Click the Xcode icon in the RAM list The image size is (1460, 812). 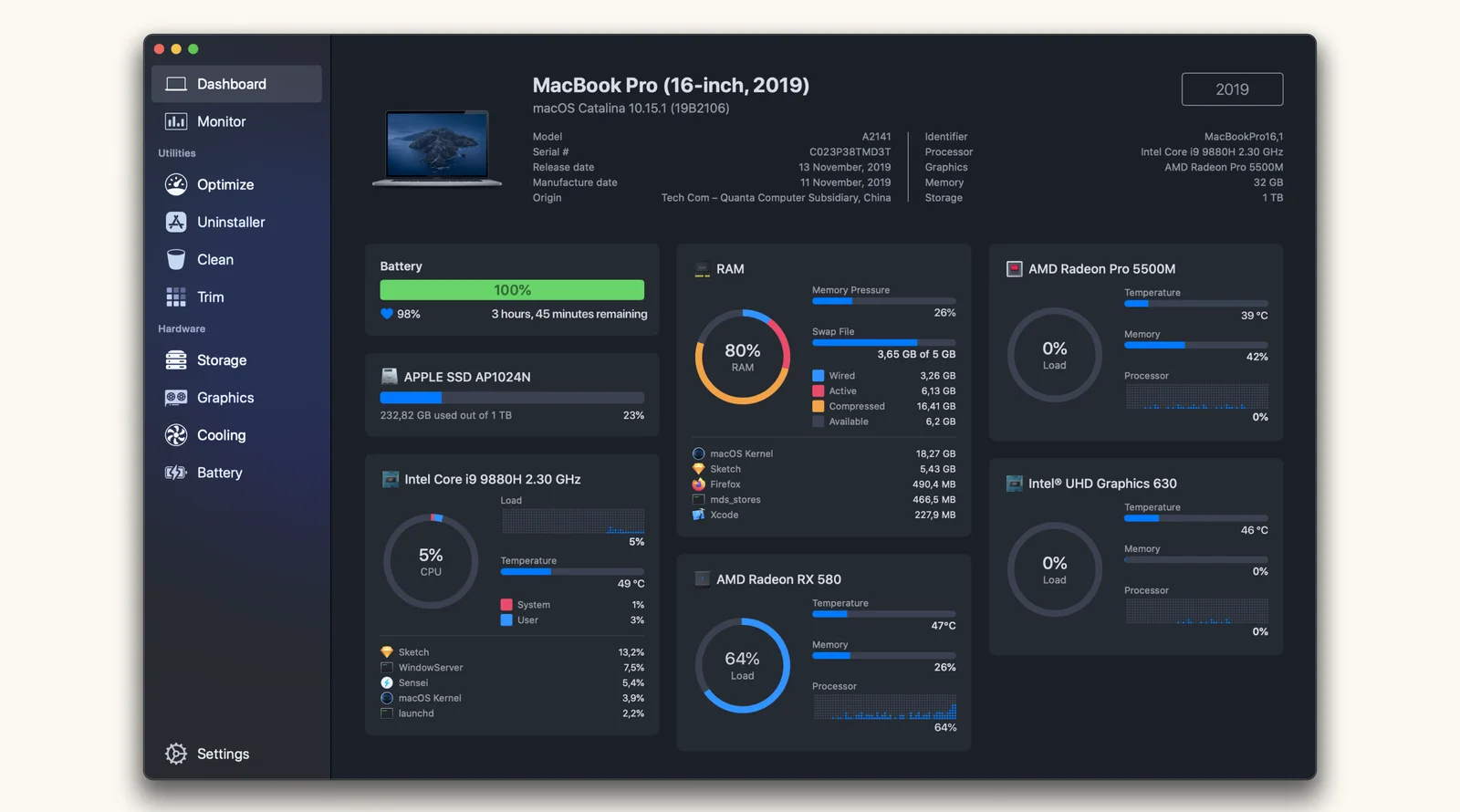click(699, 515)
